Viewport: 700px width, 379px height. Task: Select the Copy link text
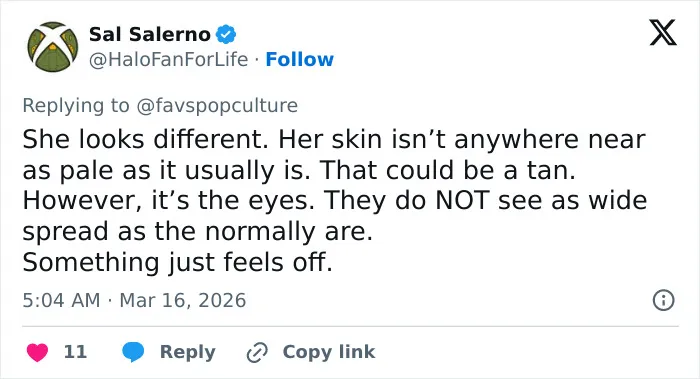(329, 352)
